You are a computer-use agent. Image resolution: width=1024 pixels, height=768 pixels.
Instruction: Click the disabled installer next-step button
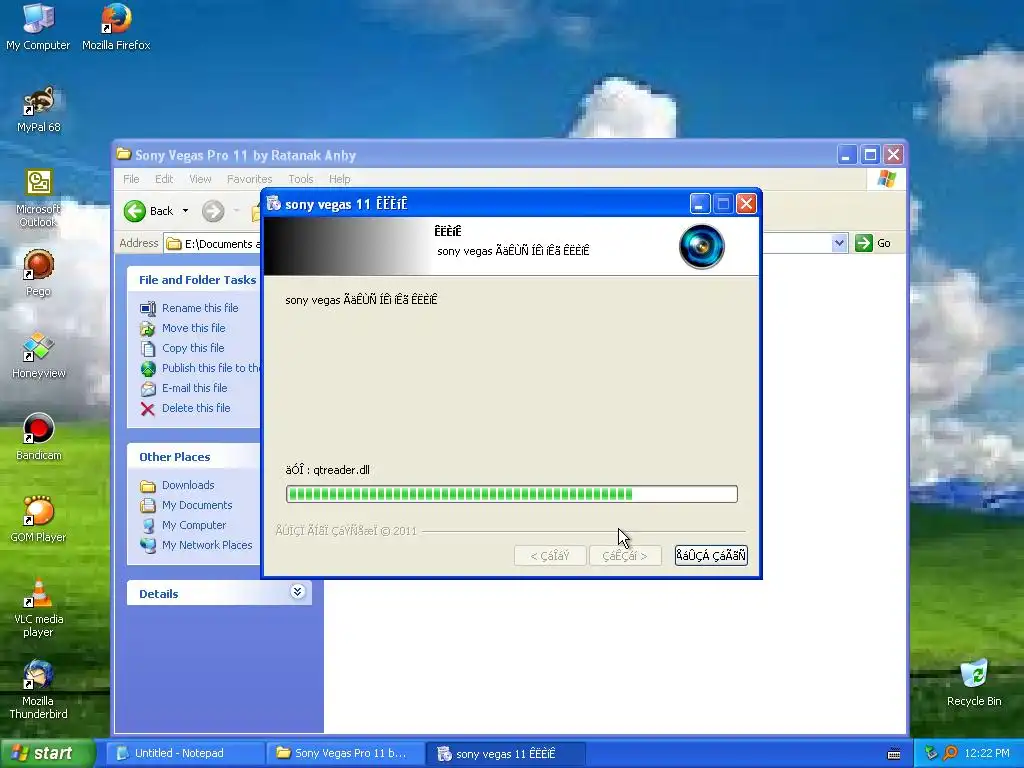(x=625, y=556)
